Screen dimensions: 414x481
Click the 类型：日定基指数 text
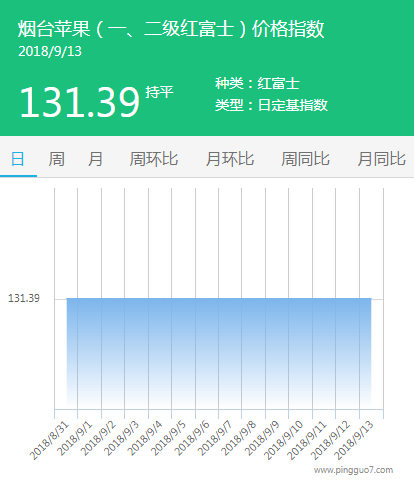pyautogui.click(x=271, y=105)
